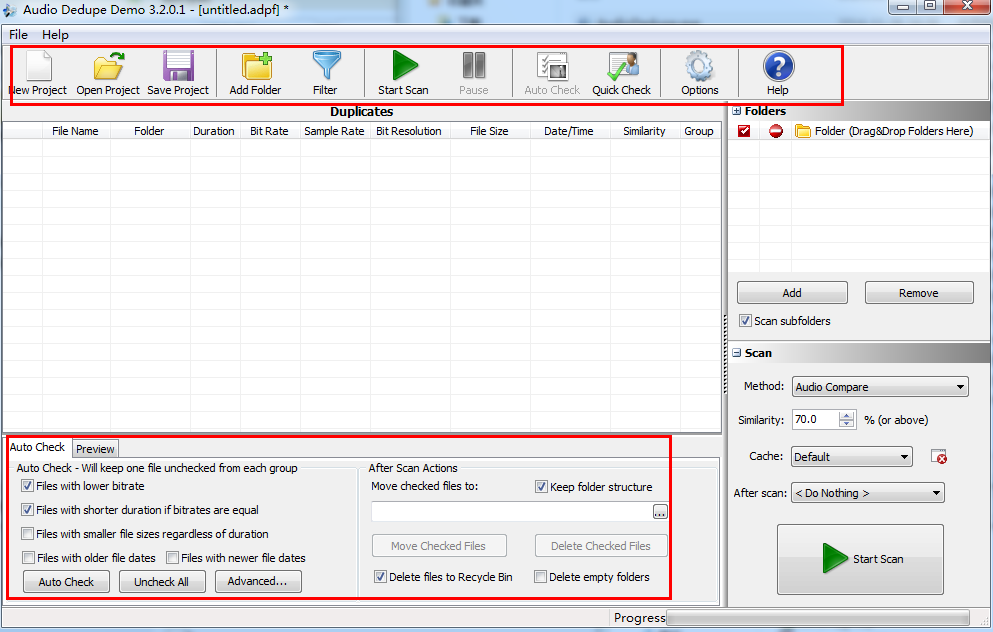Screen dimensions: 993x632
Task: Click the Save Project floppy icon
Action: click(x=178, y=66)
